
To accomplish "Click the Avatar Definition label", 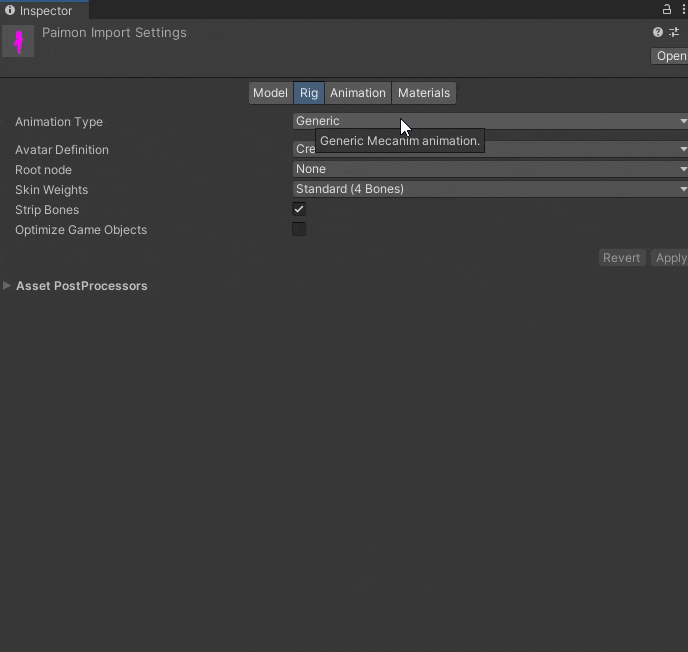I will 62,150.
